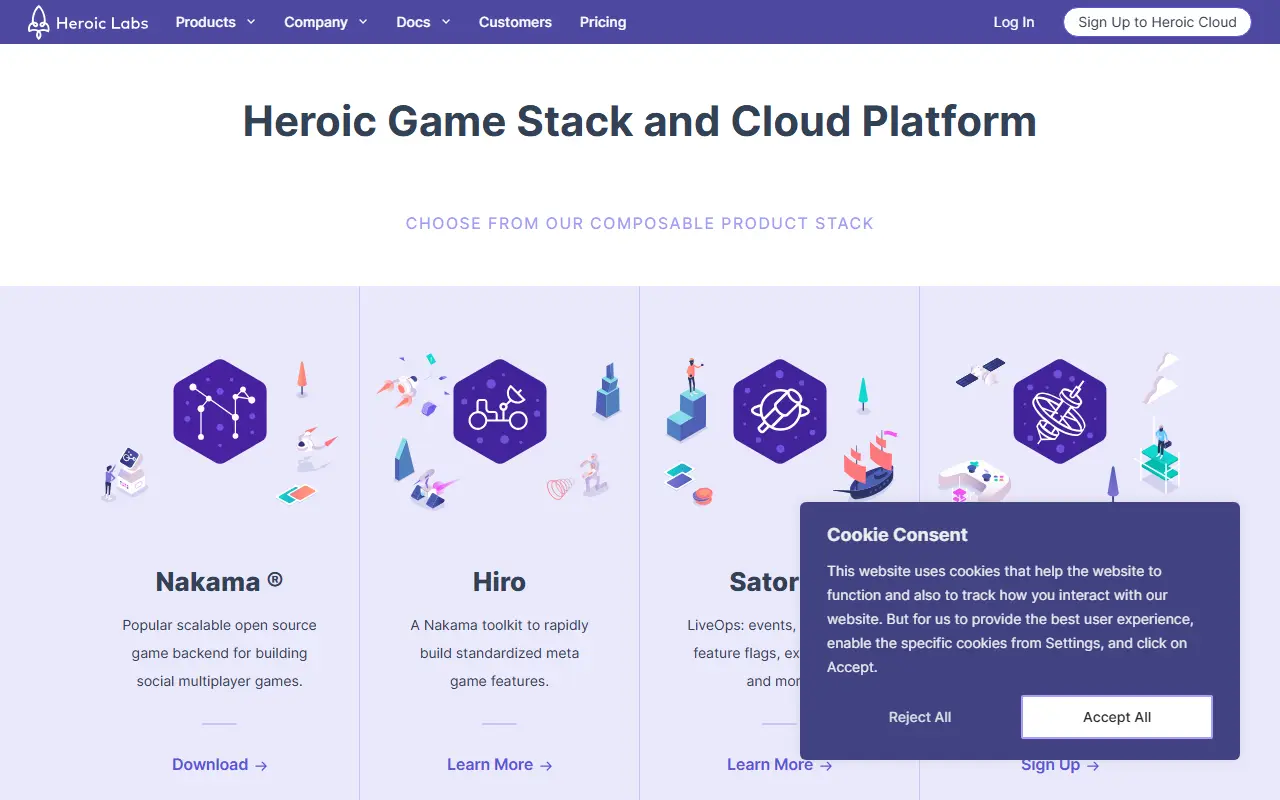Click the Sign Up link in fourth card

click(1060, 765)
